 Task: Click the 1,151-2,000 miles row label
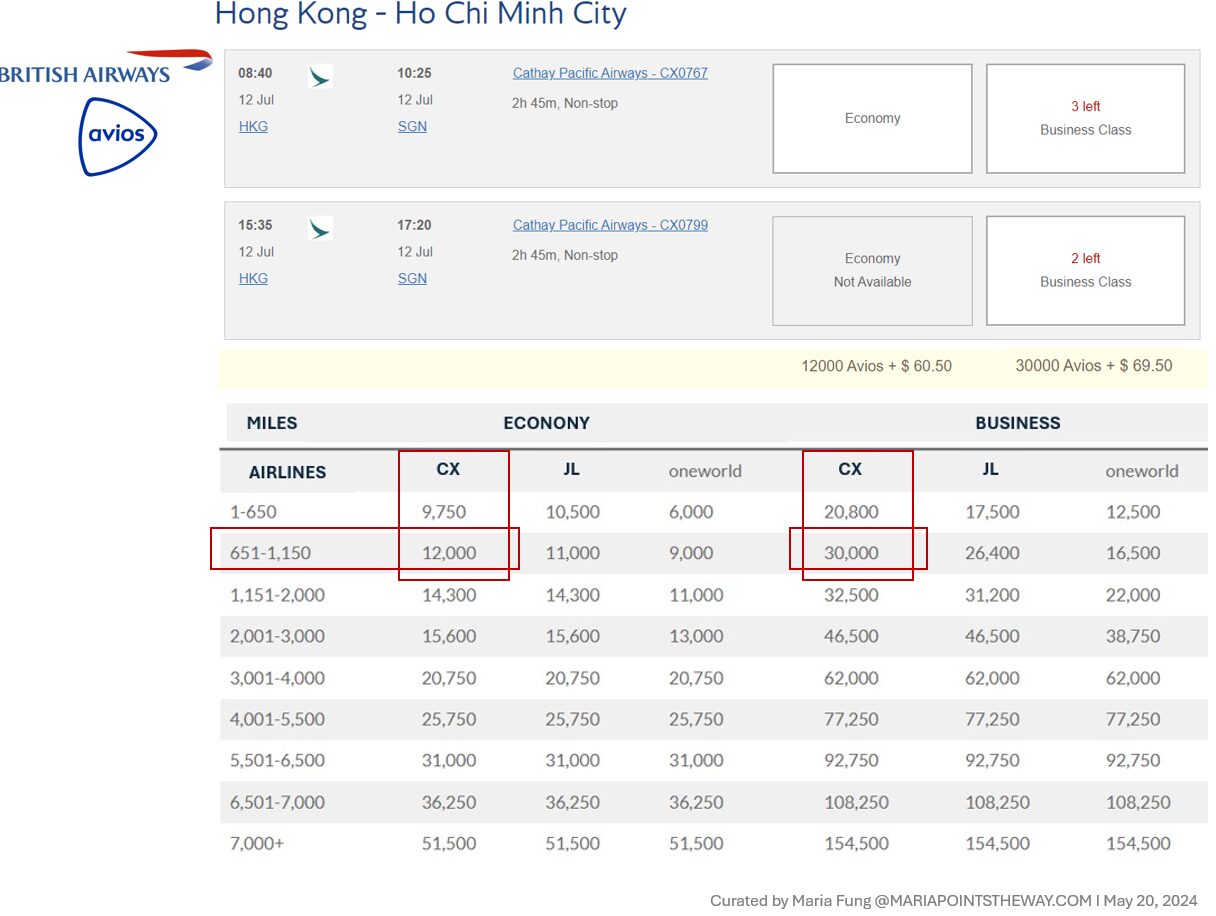[278, 595]
